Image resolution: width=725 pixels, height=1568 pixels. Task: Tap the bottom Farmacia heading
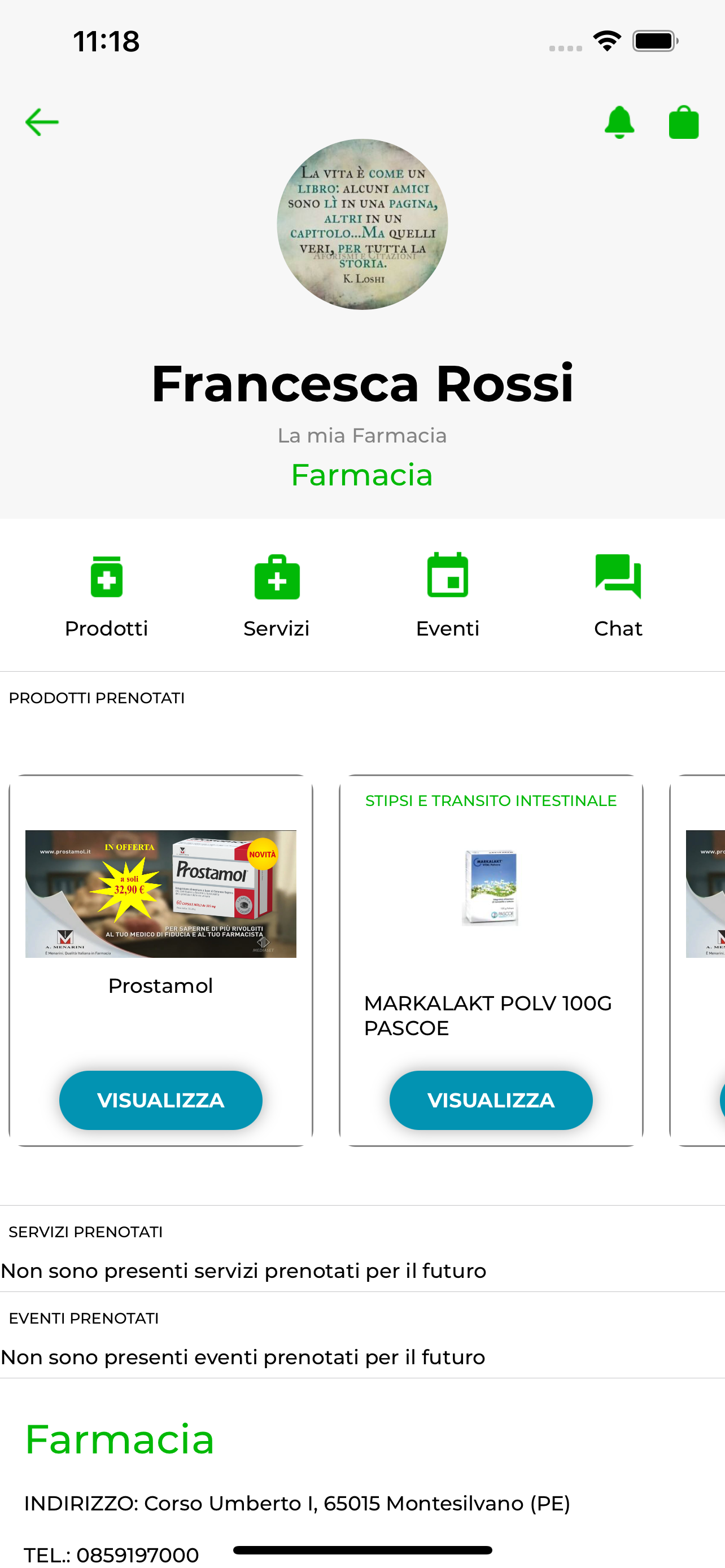click(119, 1439)
